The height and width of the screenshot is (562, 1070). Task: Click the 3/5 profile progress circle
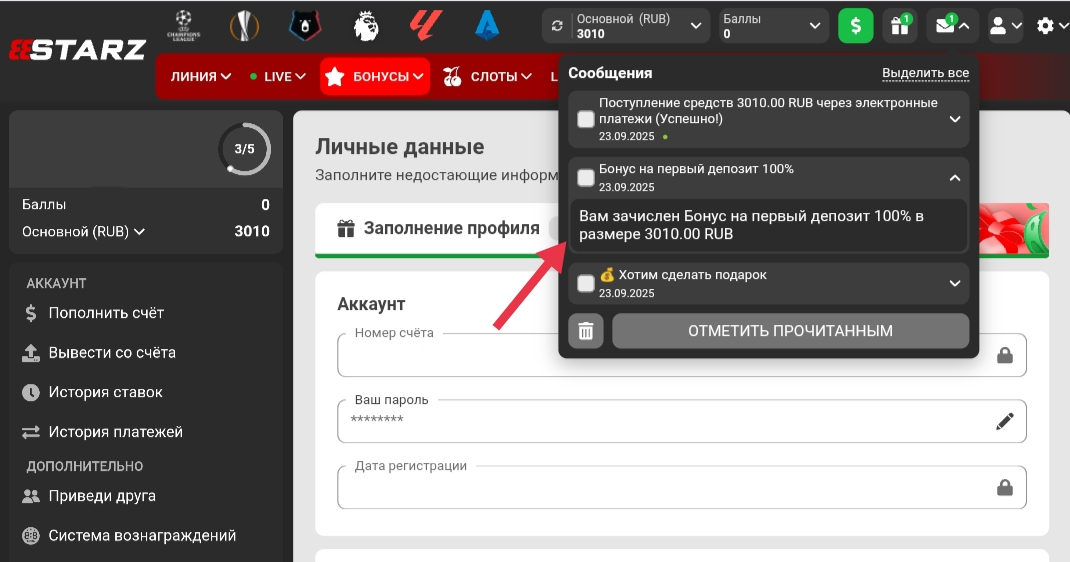tap(244, 149)
